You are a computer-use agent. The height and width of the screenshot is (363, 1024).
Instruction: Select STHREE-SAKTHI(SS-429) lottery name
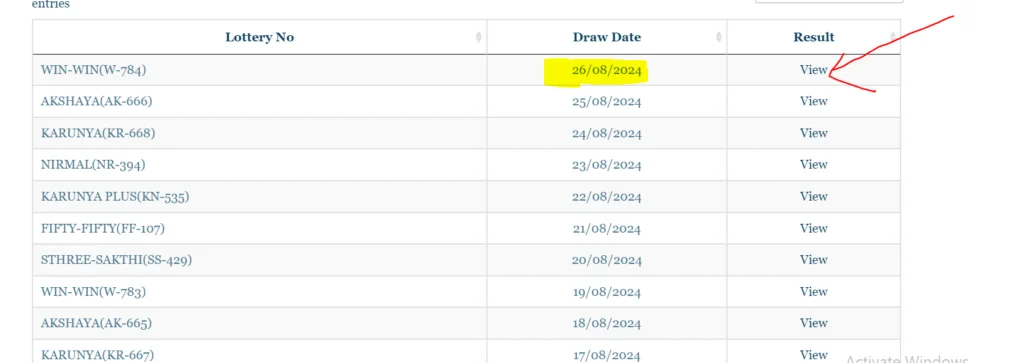coord(116,260)
